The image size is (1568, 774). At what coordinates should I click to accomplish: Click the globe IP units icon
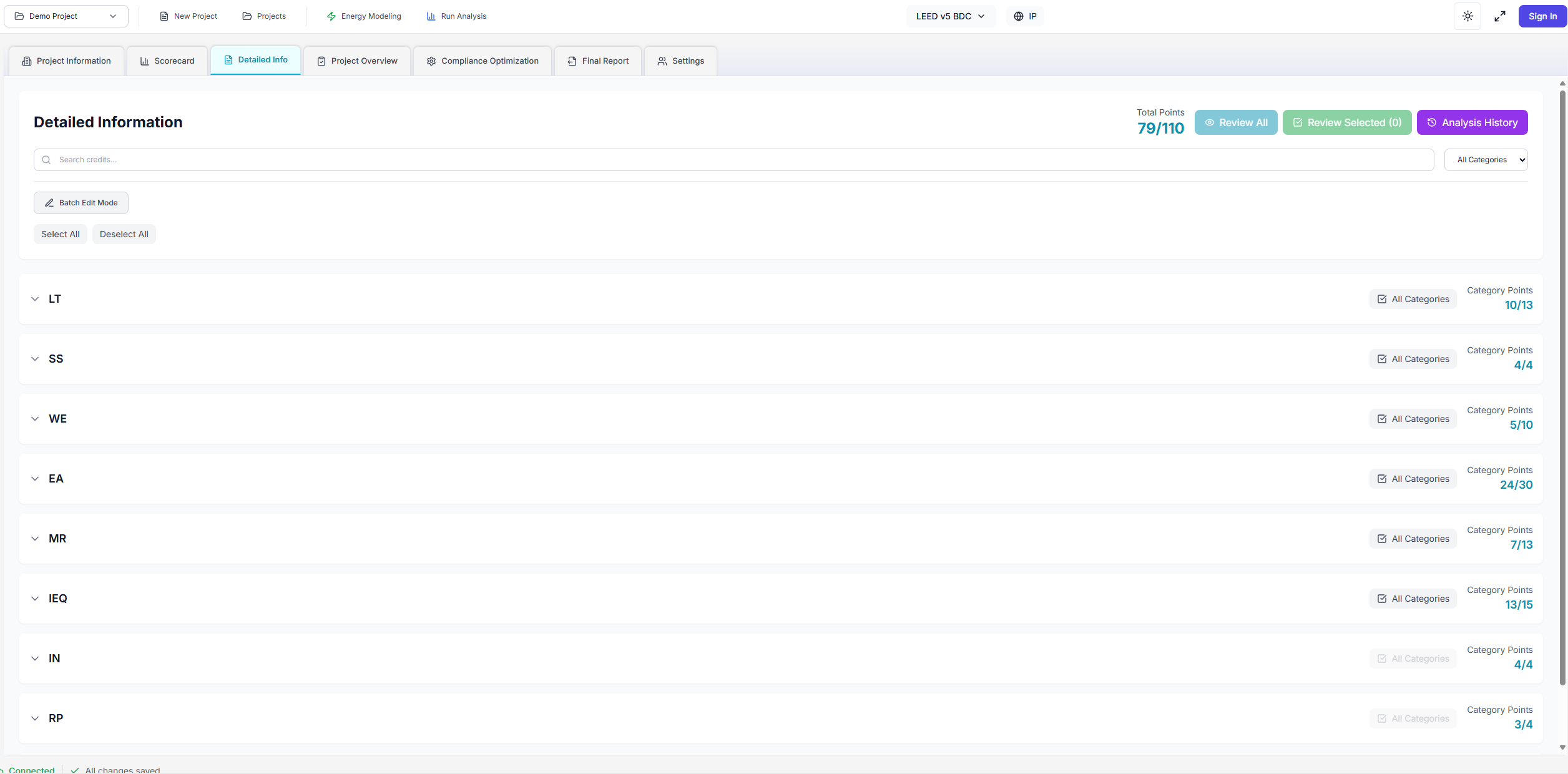[x=1019, y=16]
